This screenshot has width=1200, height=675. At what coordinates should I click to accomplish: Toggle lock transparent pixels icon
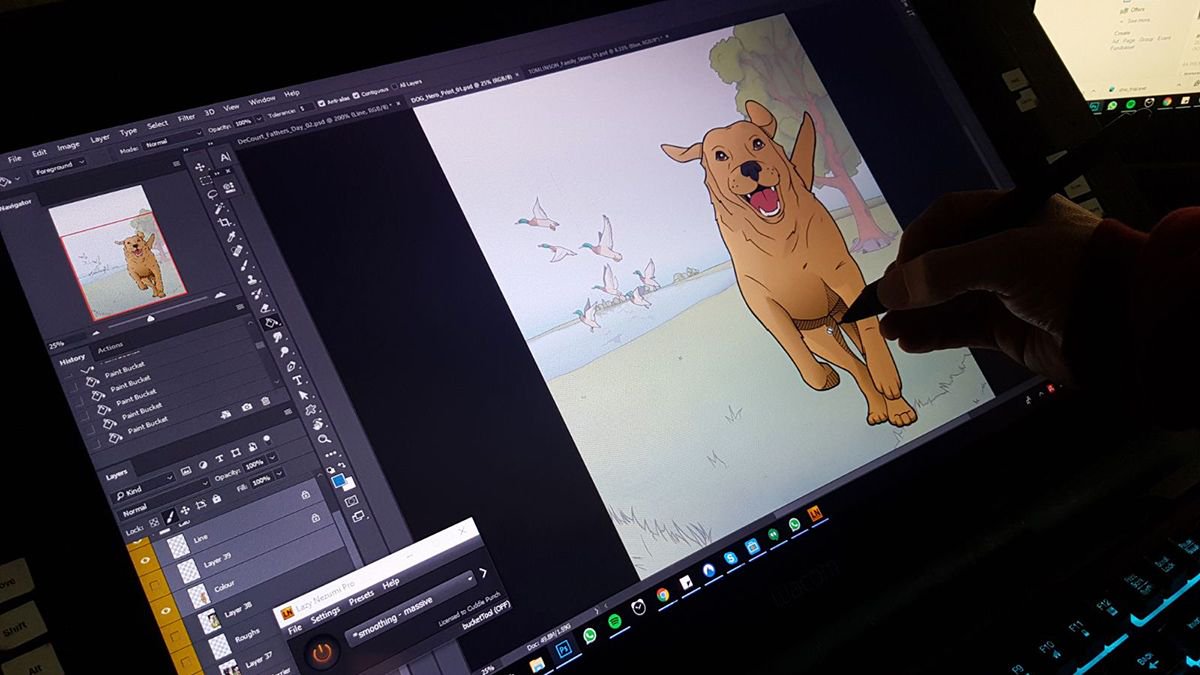pyautogui.click(x=154, y=522)
